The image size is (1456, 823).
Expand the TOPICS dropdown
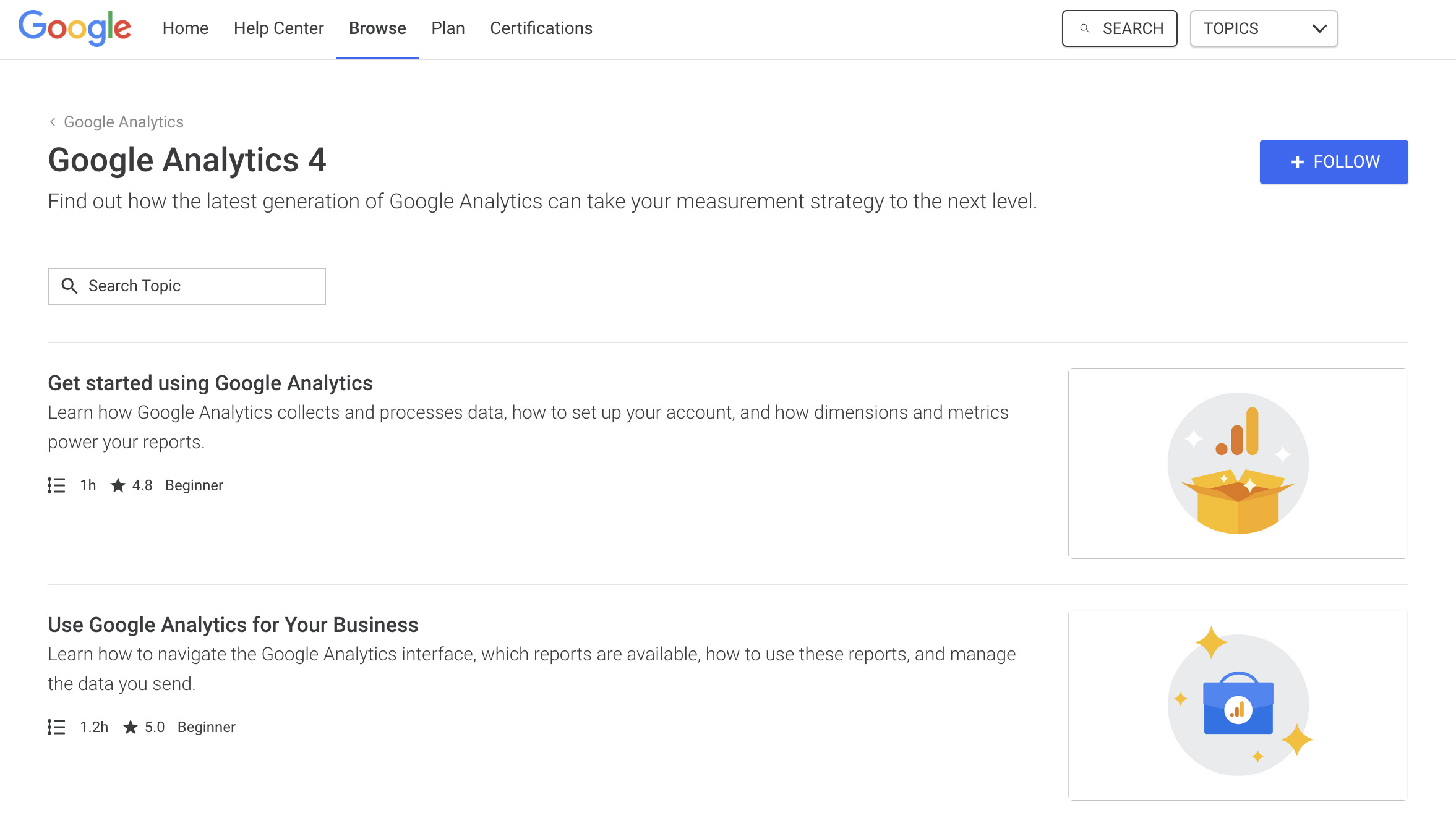click(1264, 28)
